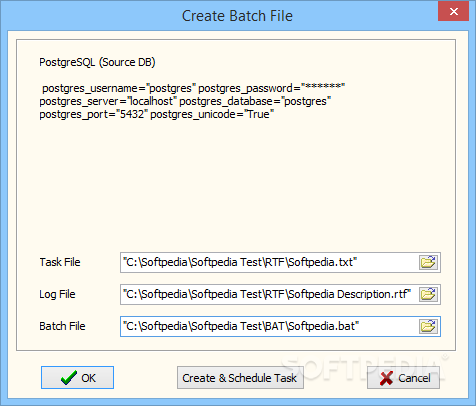Cancel the Create Batch File dialog

pyautogui.click(x=403, y=378)
